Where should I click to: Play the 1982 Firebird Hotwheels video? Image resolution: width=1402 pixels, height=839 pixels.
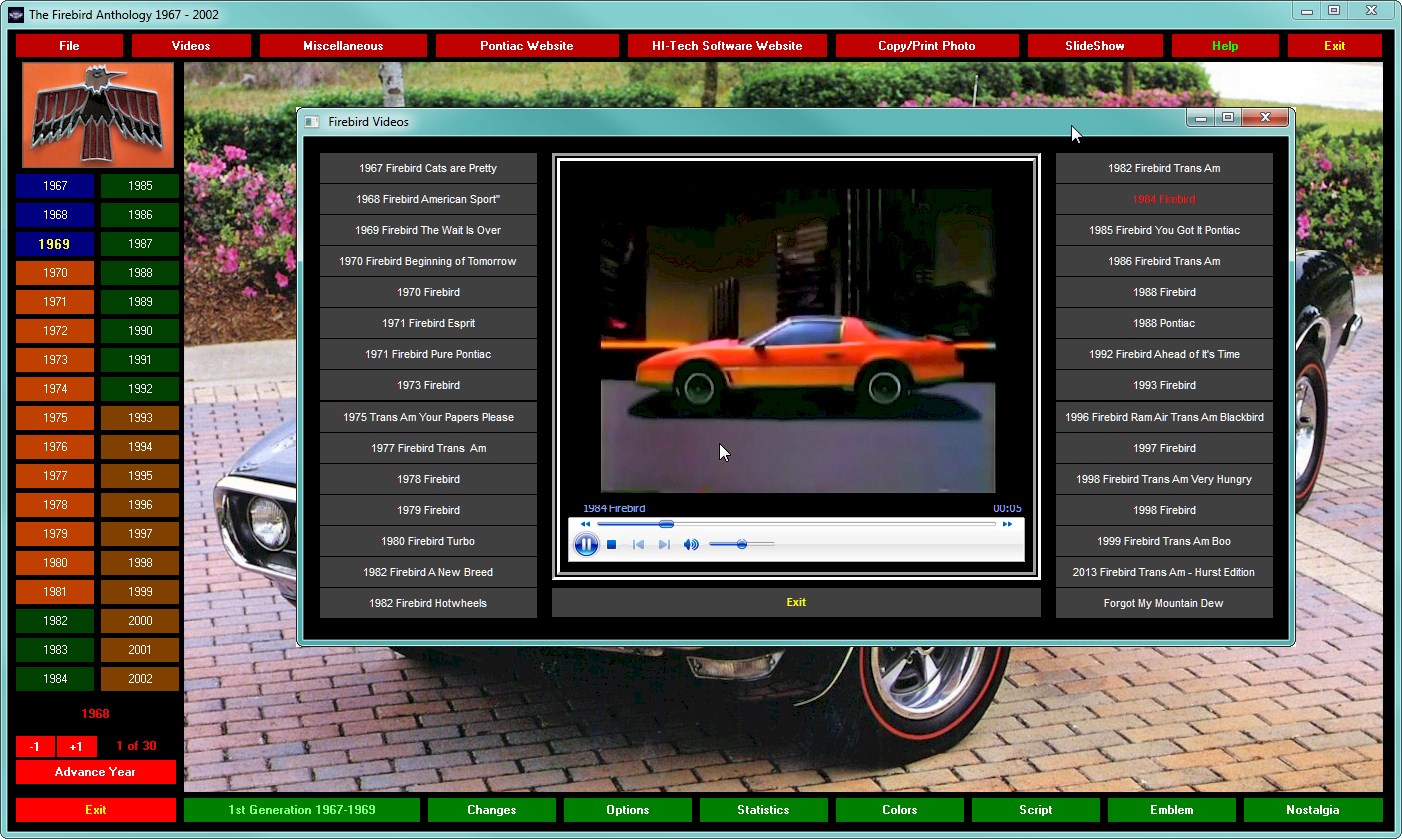(428, 603)
